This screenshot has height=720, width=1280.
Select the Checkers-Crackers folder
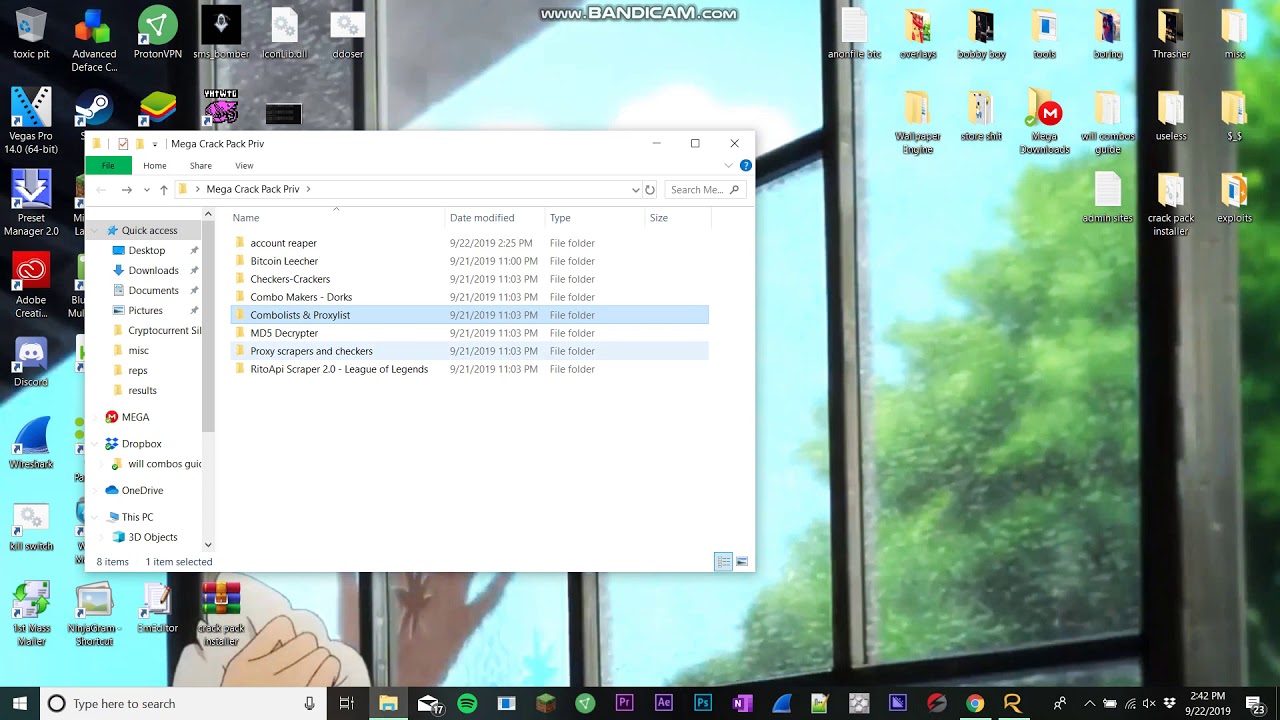click(x=469, y=279)
